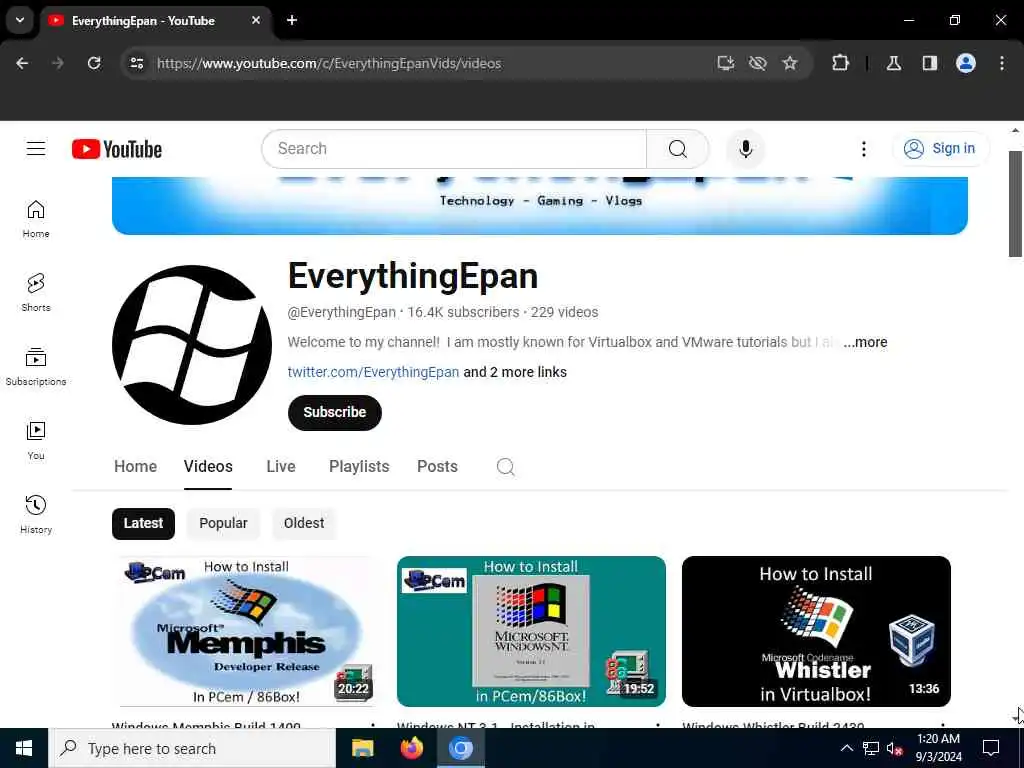Close the YouTube browser tab
Viewport: 1024px width, 768px height.
(256, 20)
